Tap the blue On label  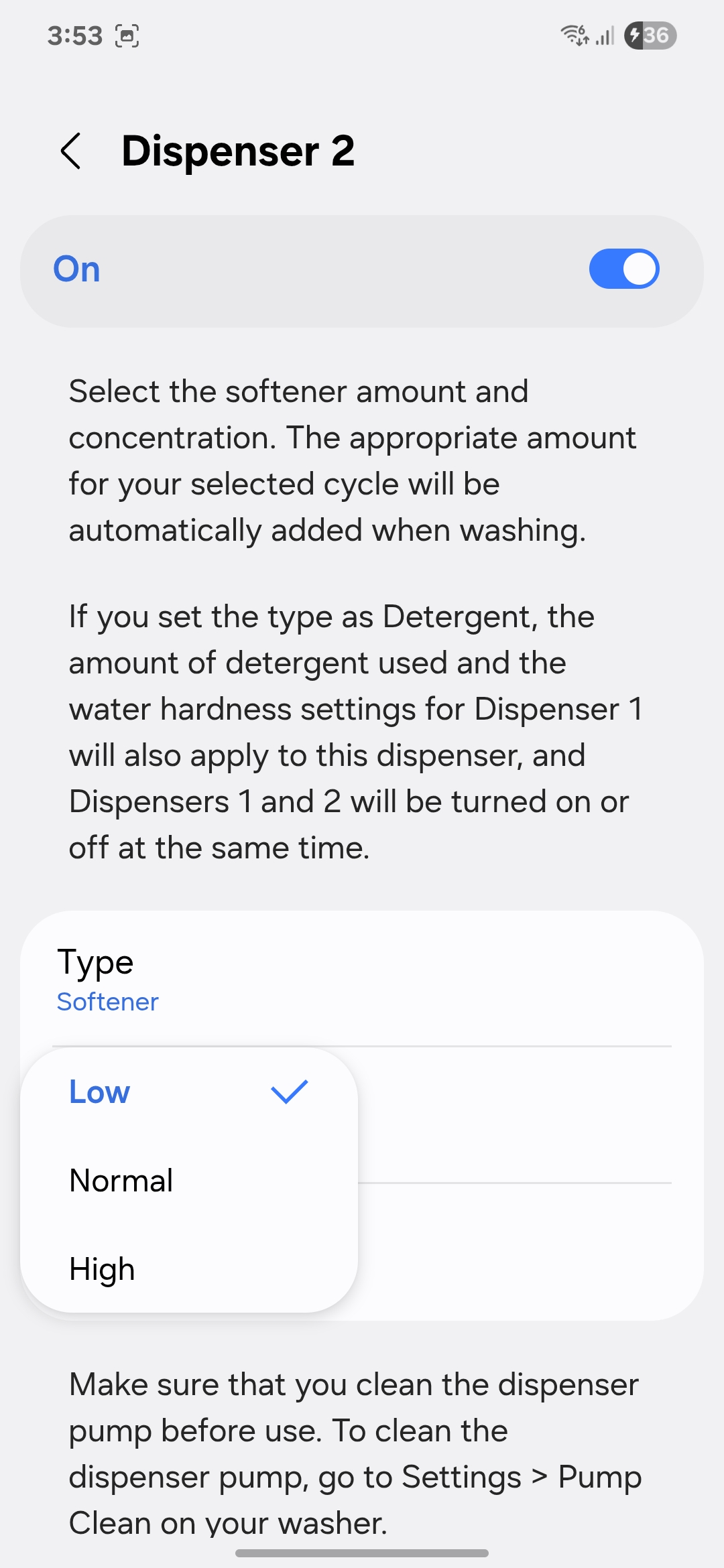point(77,269)
